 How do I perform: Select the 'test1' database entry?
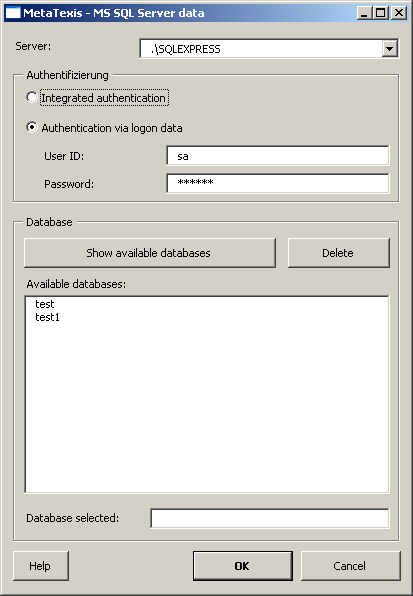(47, 317)
